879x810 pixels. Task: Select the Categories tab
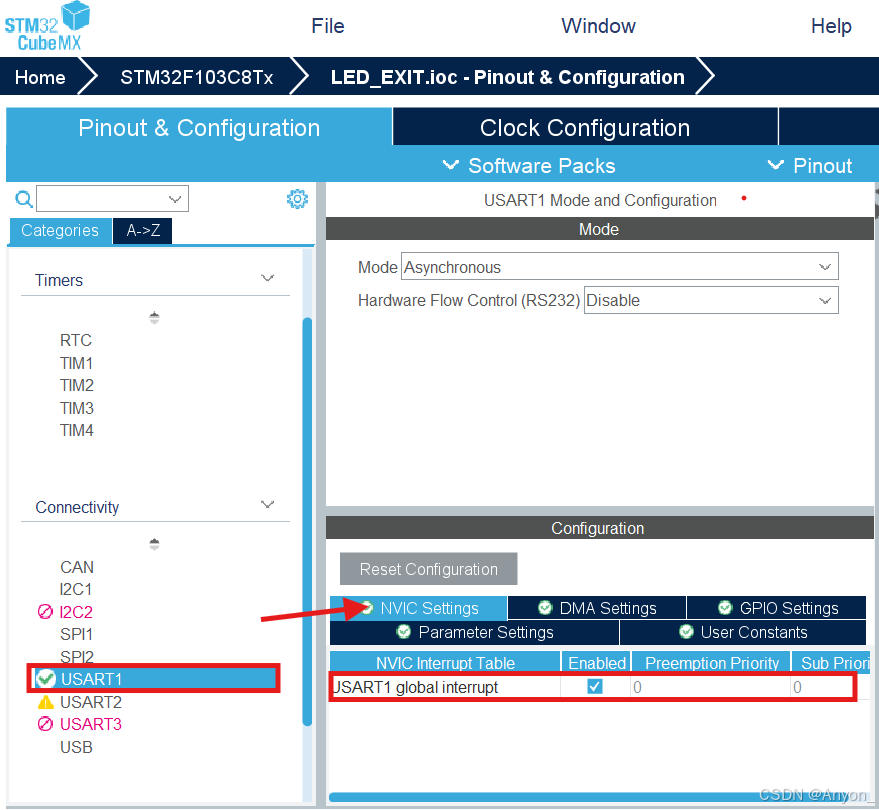(60, 230)
